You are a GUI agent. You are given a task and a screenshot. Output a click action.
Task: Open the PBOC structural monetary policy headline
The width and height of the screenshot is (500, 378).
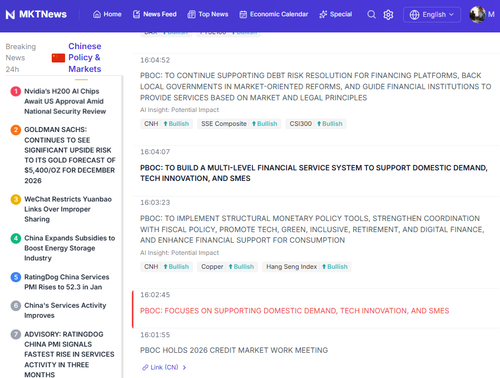tap(312, 229)
